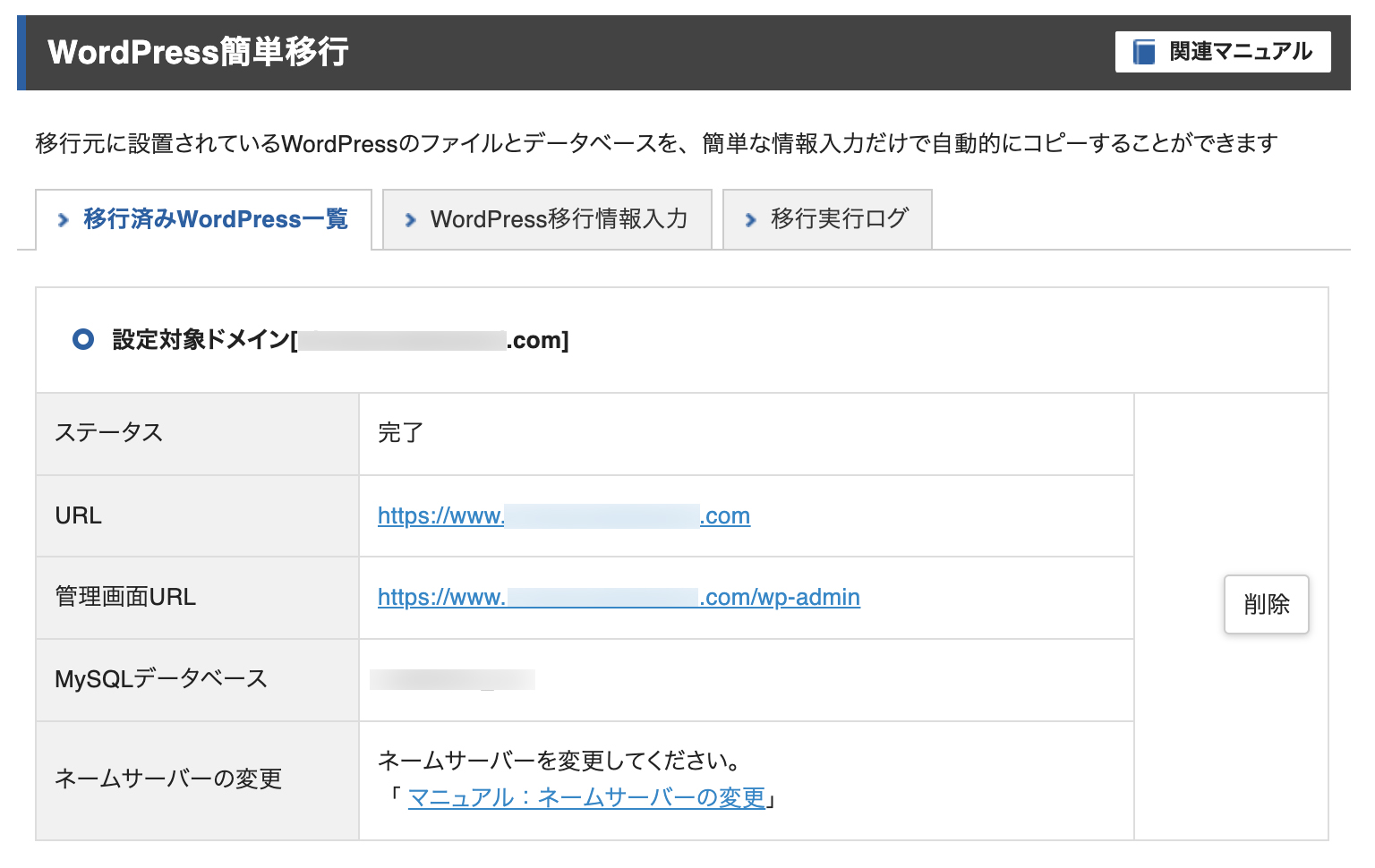This screenshot has height=868, width=1375.
Task: Click the blue vertical bar beside WordPress簡単移行 title
Action: [20, 53]
